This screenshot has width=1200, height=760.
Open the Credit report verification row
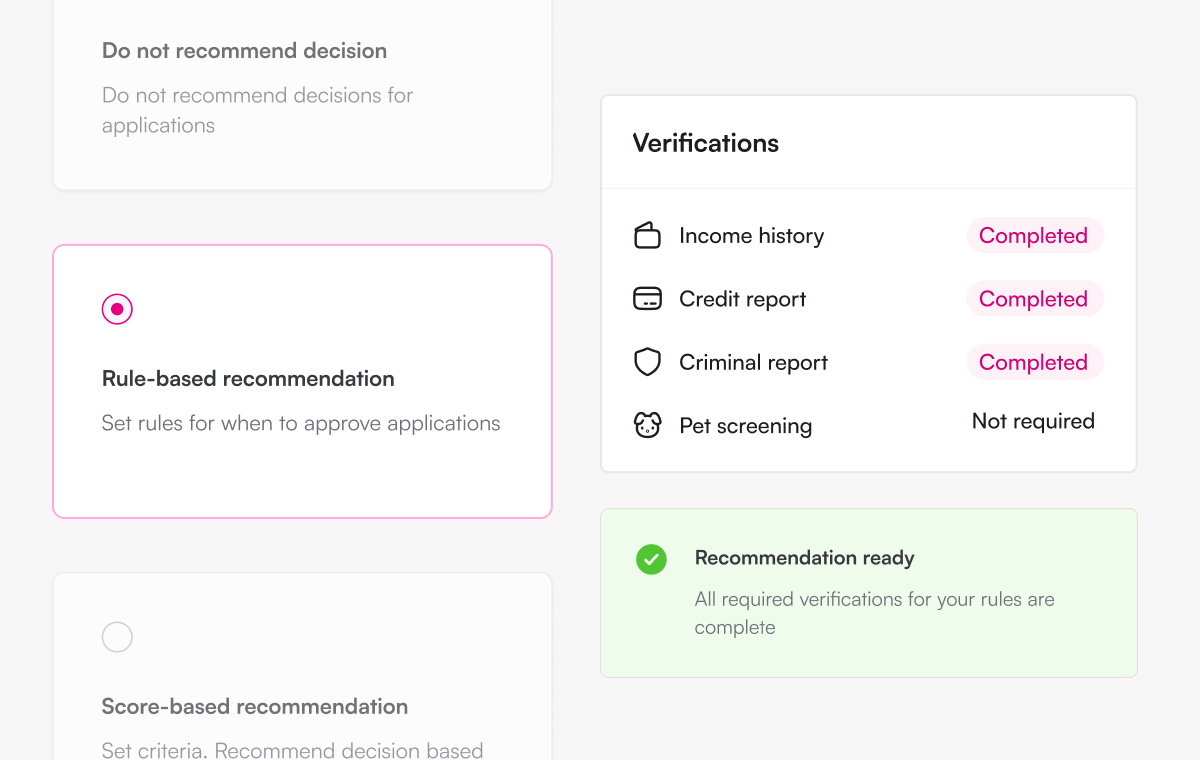pos(868,299)
